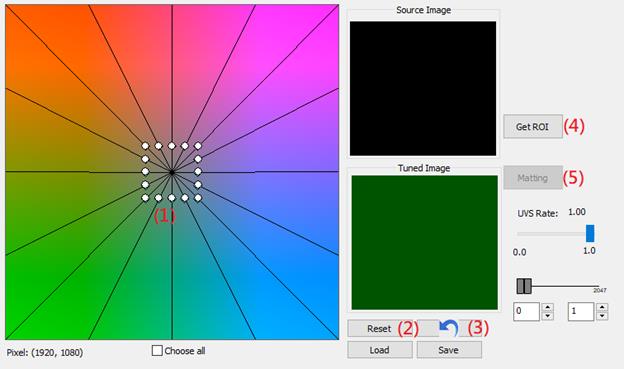This screenshot has height=369, width=624.
Task: Select the bottom-right corner control point
Action: [198, 198]
